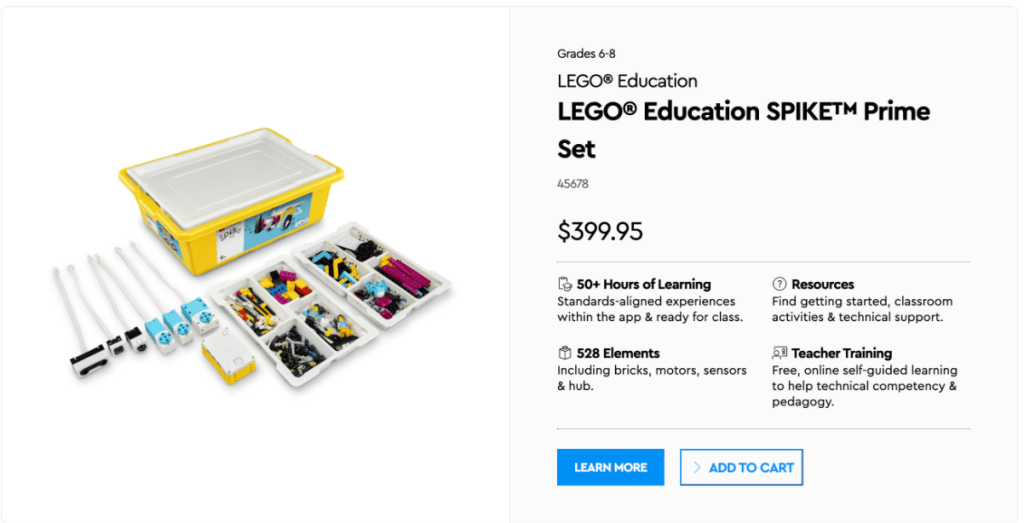Screen dimensions: 1024x523
Task: Open the Resources heading
Action: [x=822, y=284]
